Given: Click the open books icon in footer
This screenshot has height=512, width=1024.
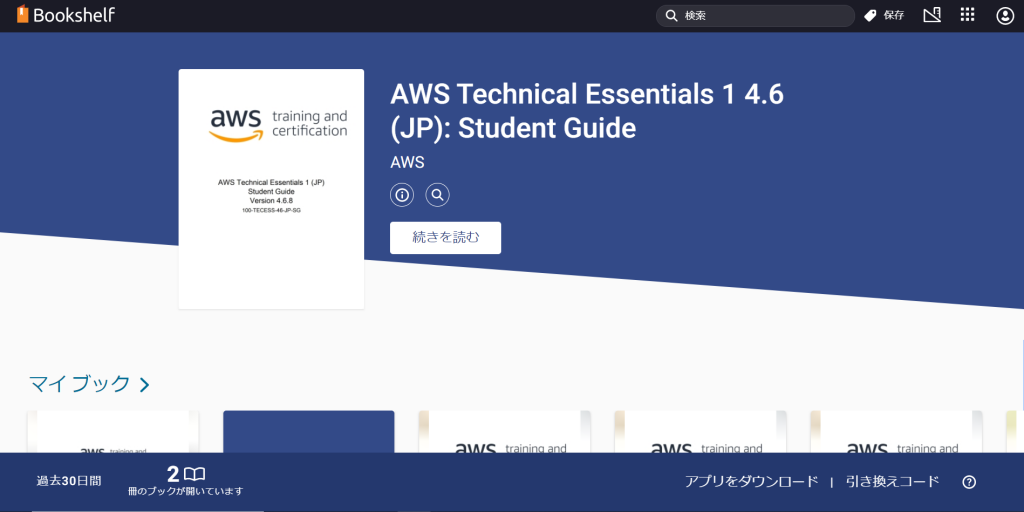Looking at the screenshot, I should click(195, 473).
